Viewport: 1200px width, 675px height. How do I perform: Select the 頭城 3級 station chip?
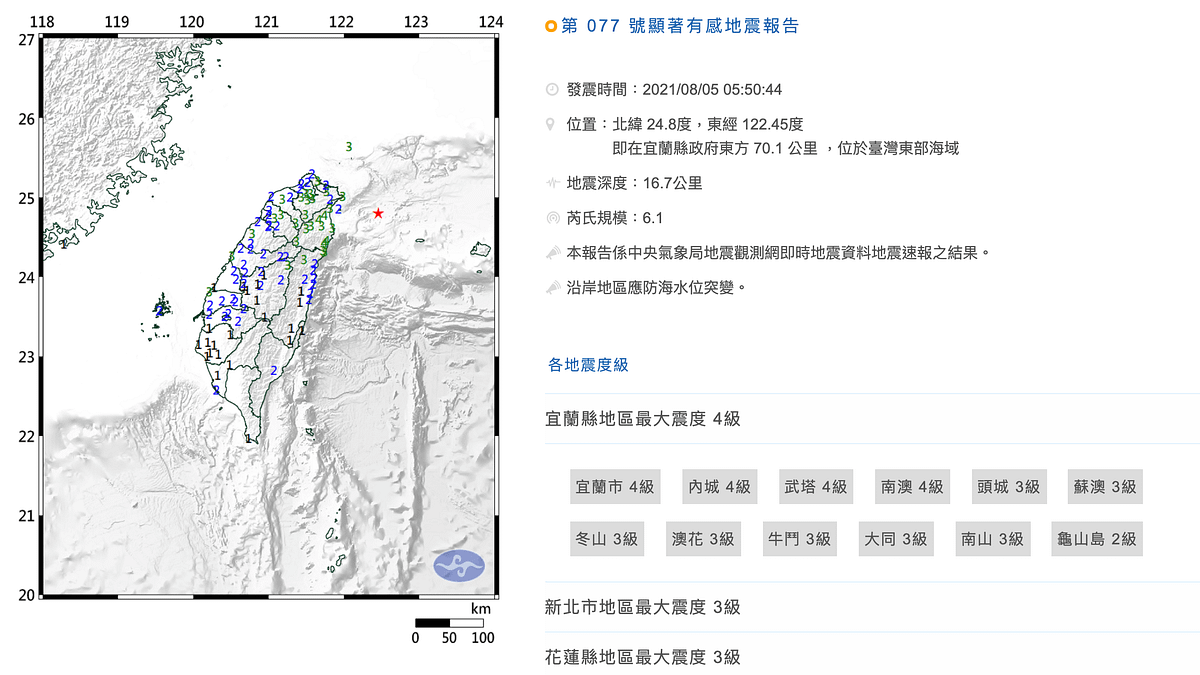1008,486
